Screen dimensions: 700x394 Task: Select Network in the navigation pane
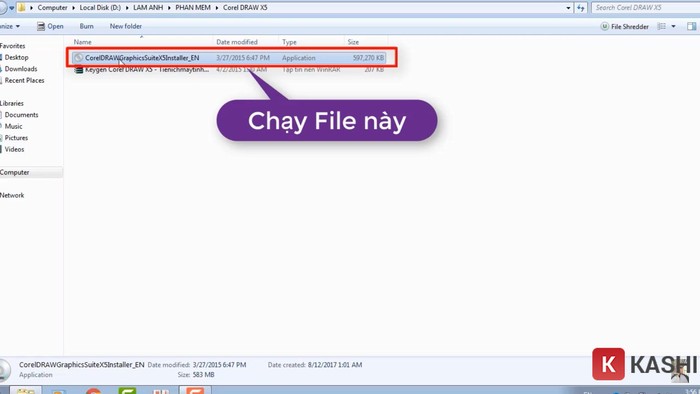coord(12,195)
